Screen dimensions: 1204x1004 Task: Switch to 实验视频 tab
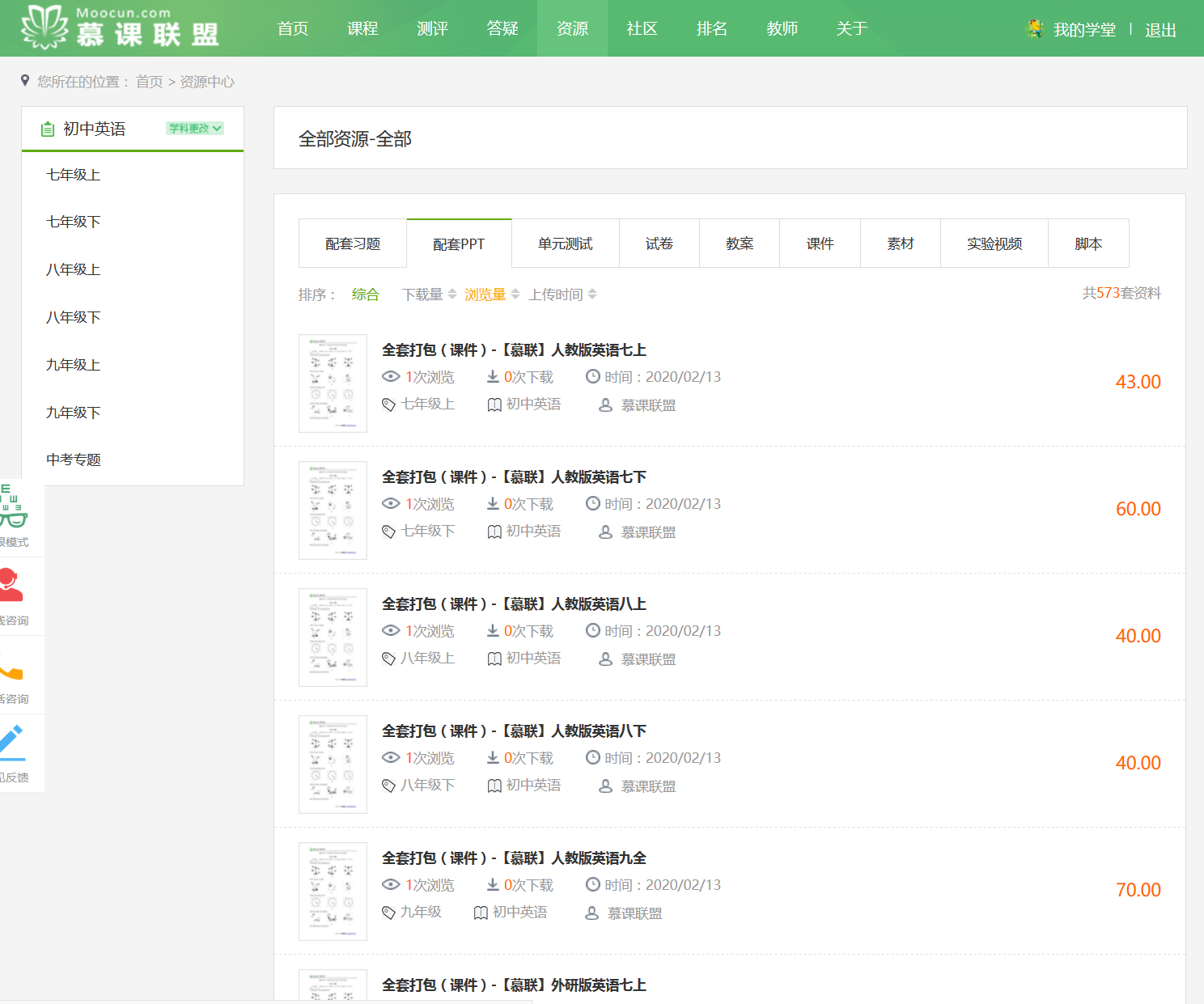click(x=994, y=244)
